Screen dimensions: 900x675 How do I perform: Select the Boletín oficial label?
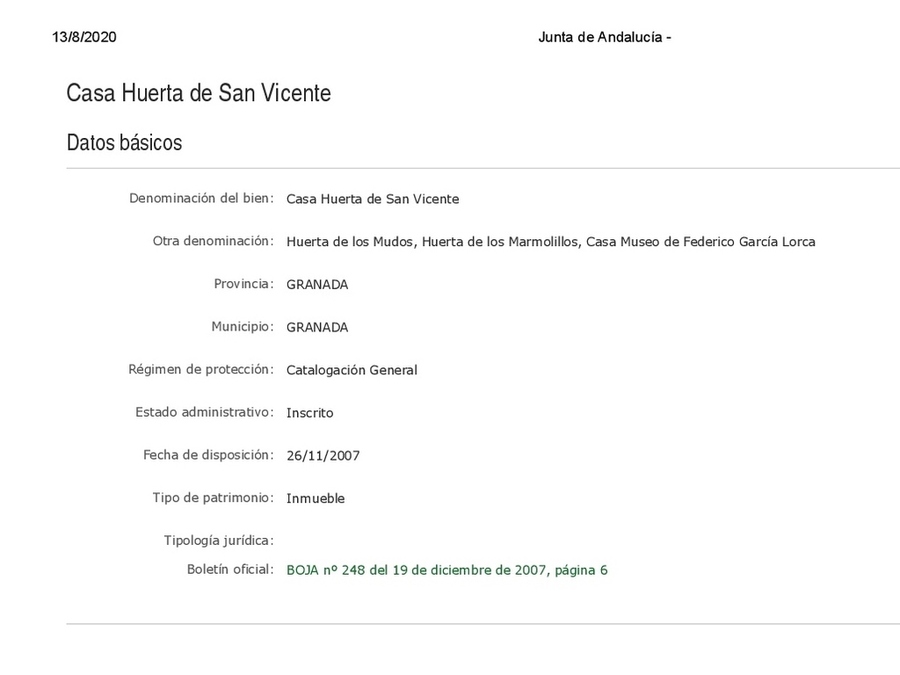[230, 569]
